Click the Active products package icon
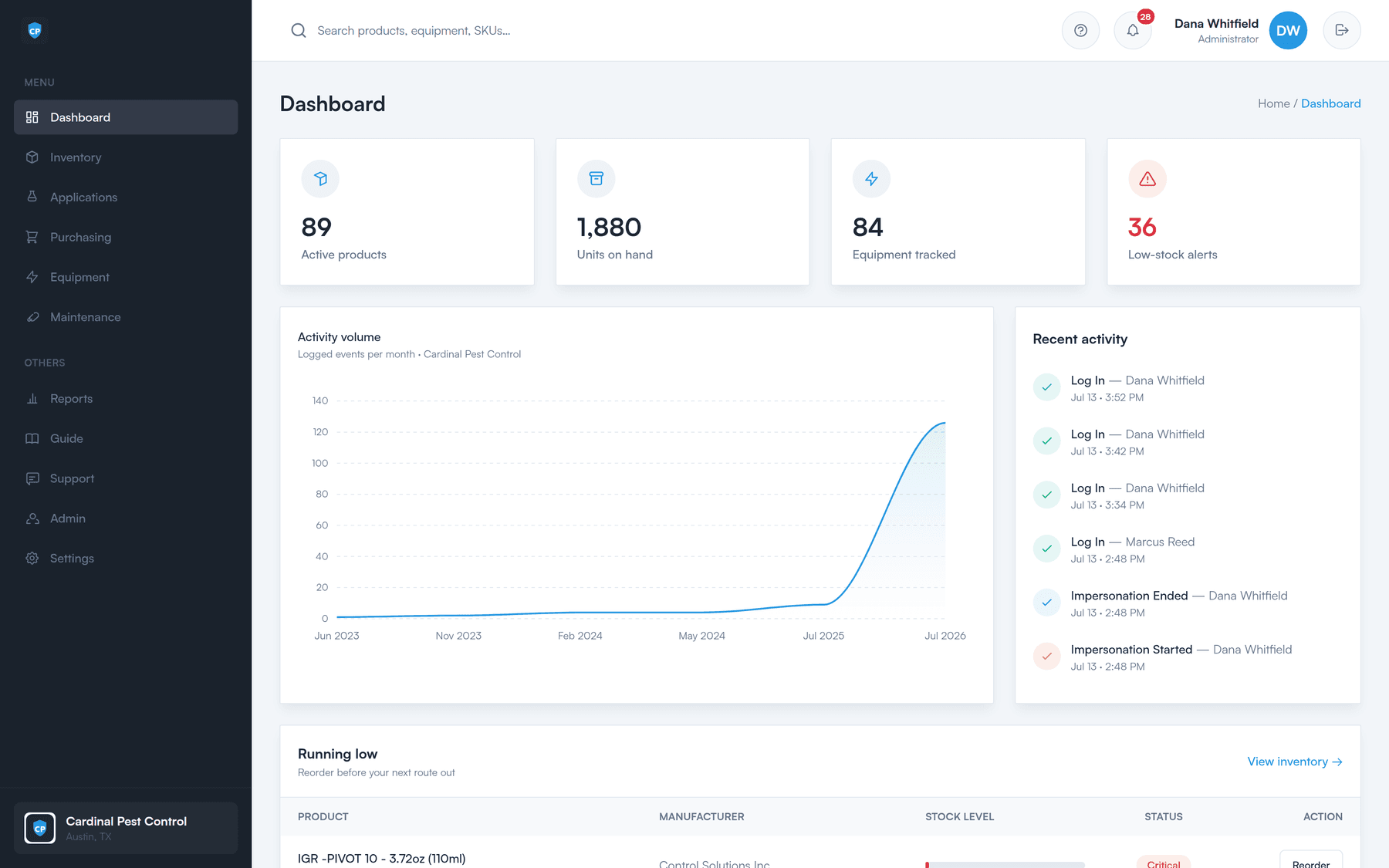This screenshot has height=868, width=1389. coord(320,179)
